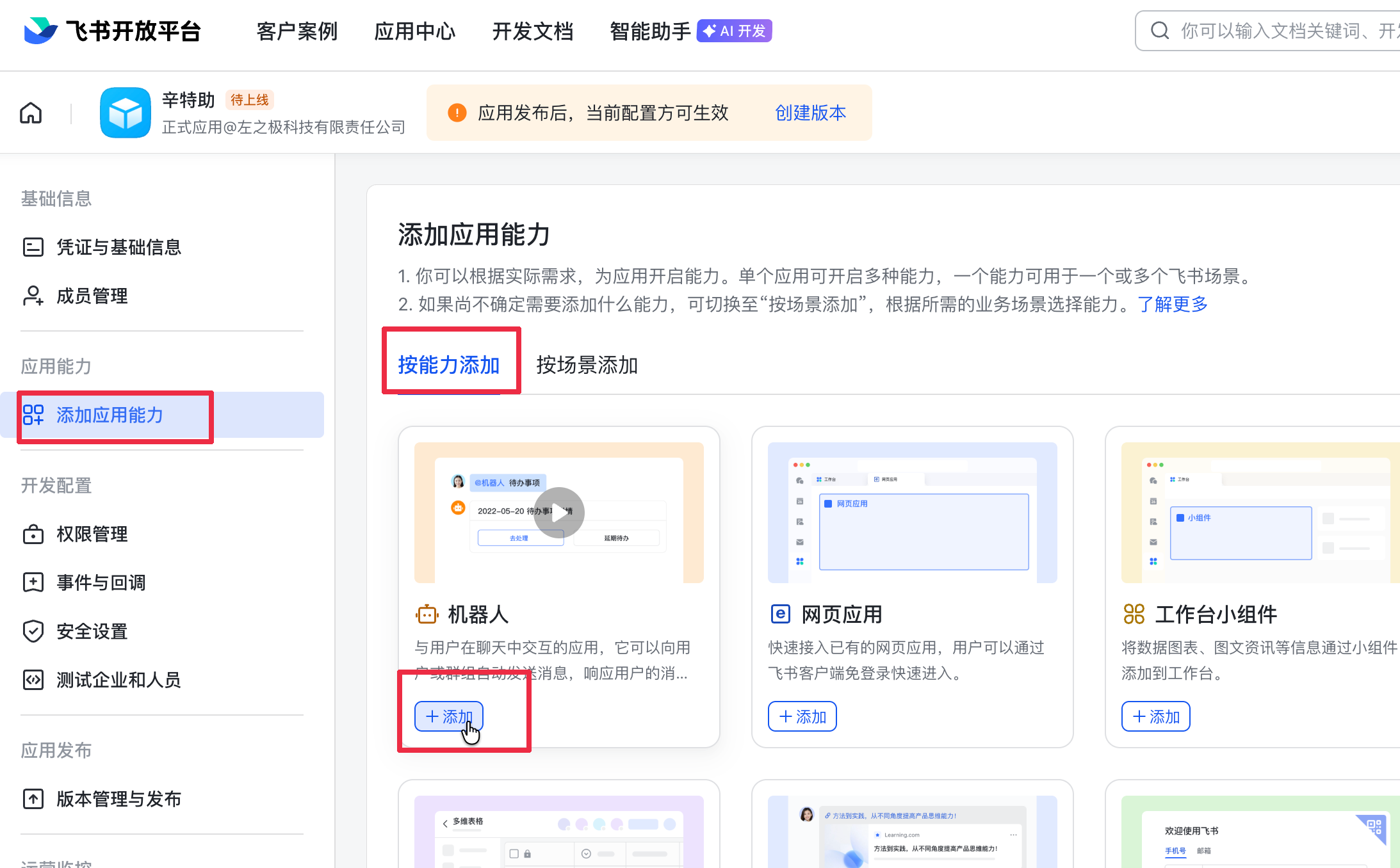Viewport: 1400px width, 868px height.
Task: Open 权限管理 settings page
Action: click(92, 534)
